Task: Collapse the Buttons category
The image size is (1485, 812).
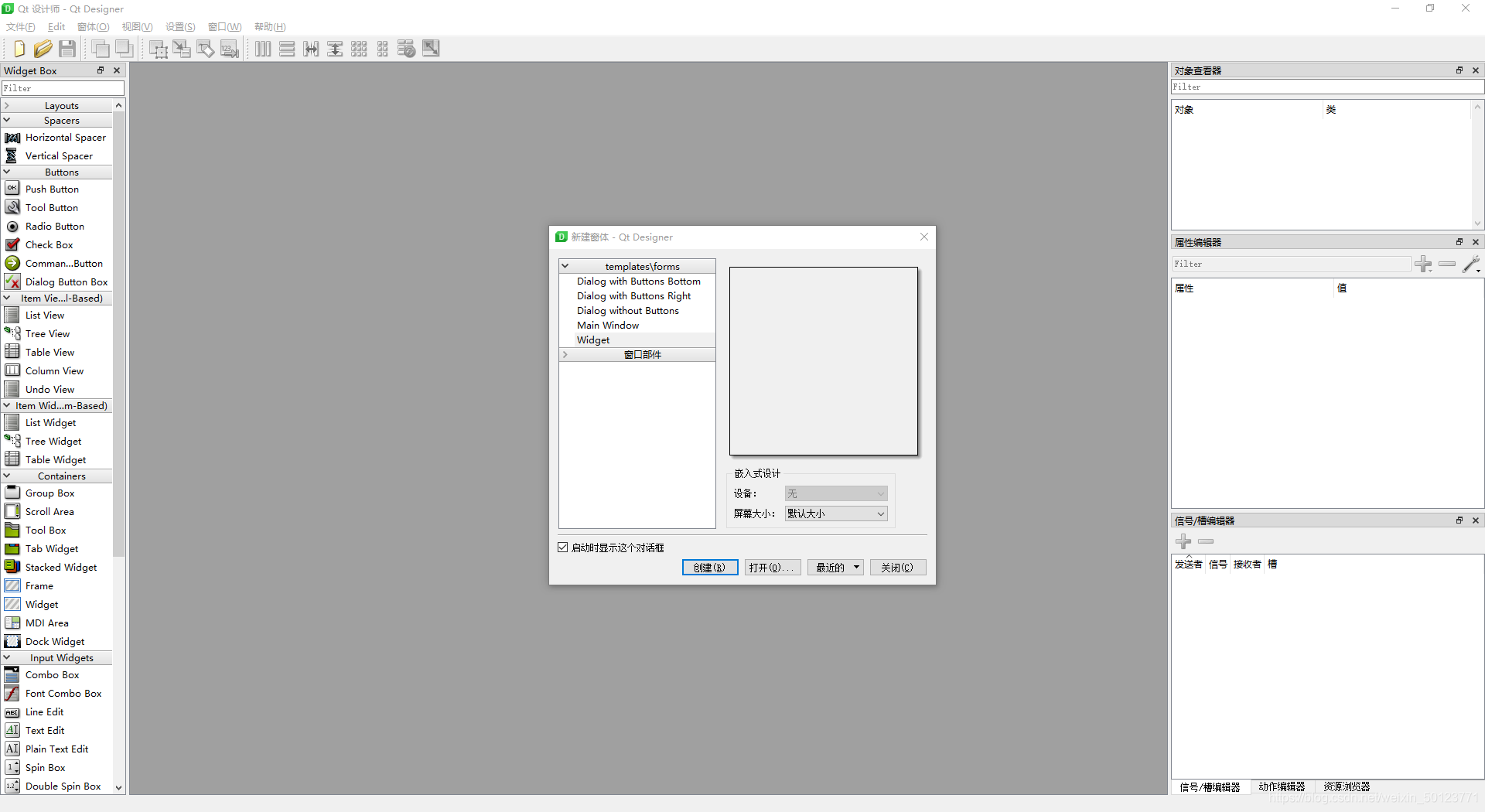Action: [7, 172]
